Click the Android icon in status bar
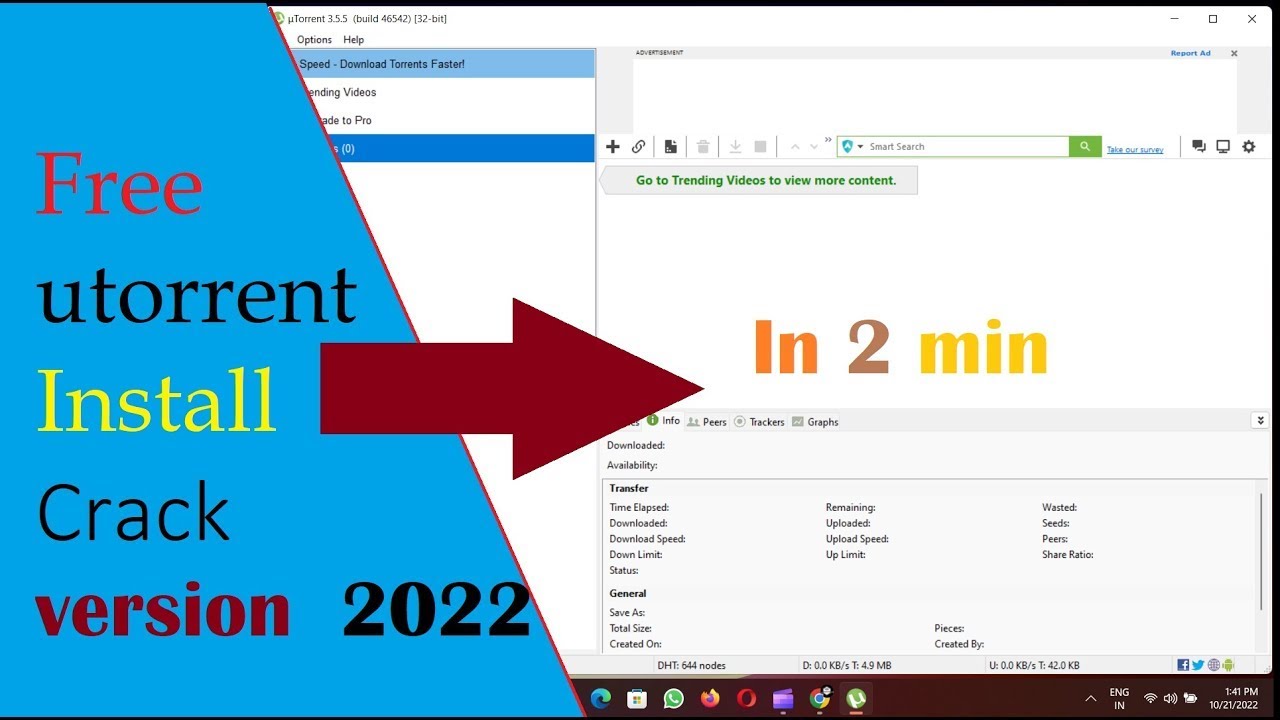Viewport: 1280px width, 720px height. tap(1228, 665)
